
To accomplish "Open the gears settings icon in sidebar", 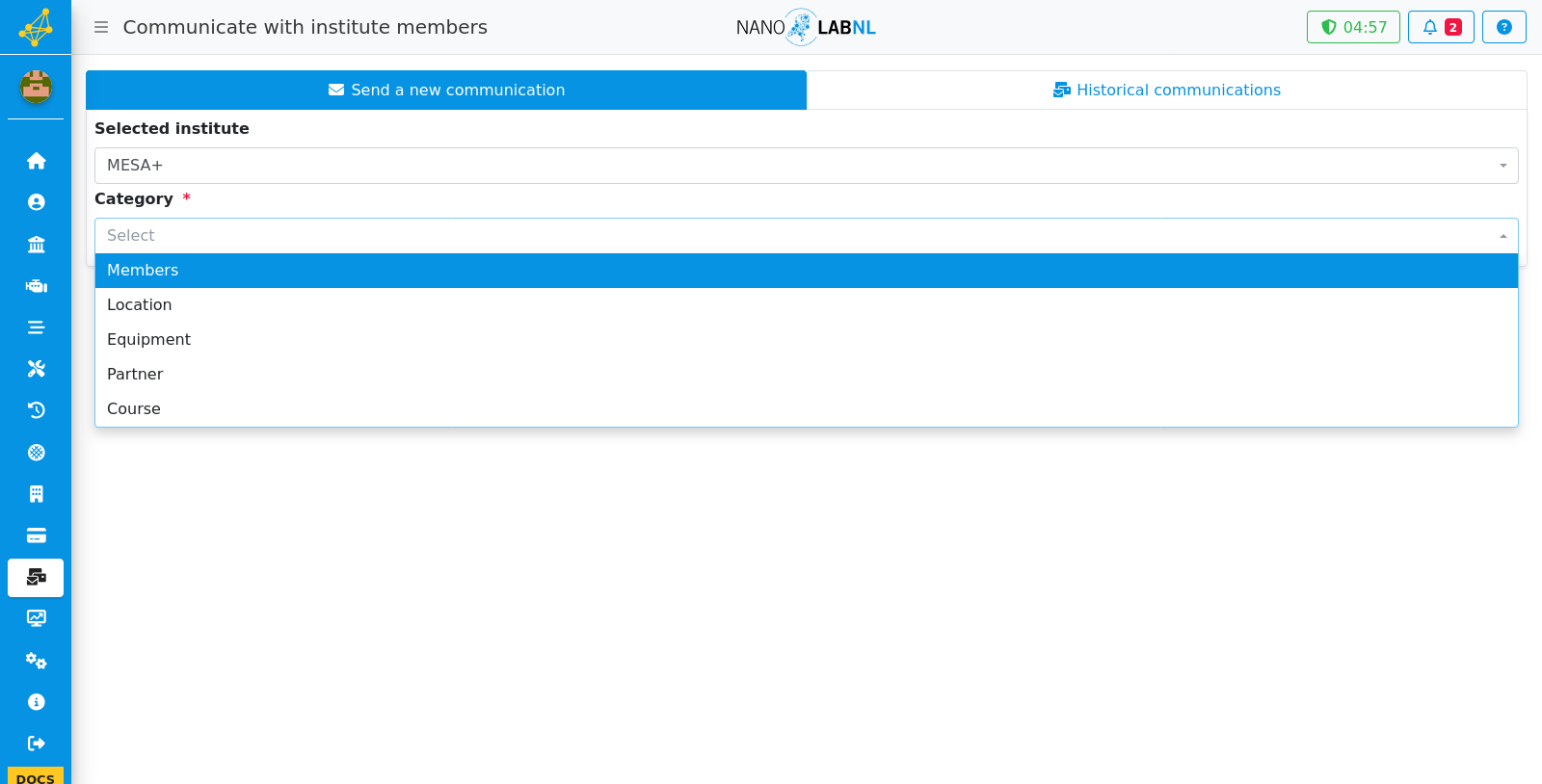I will (x=36, y=661).
